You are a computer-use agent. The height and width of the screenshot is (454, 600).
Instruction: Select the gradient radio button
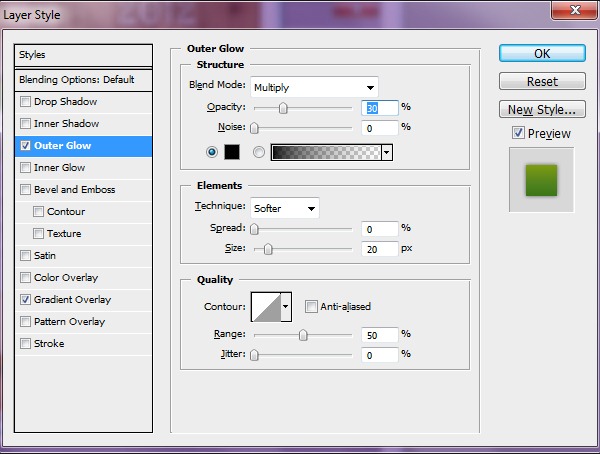tap(259, 152)
